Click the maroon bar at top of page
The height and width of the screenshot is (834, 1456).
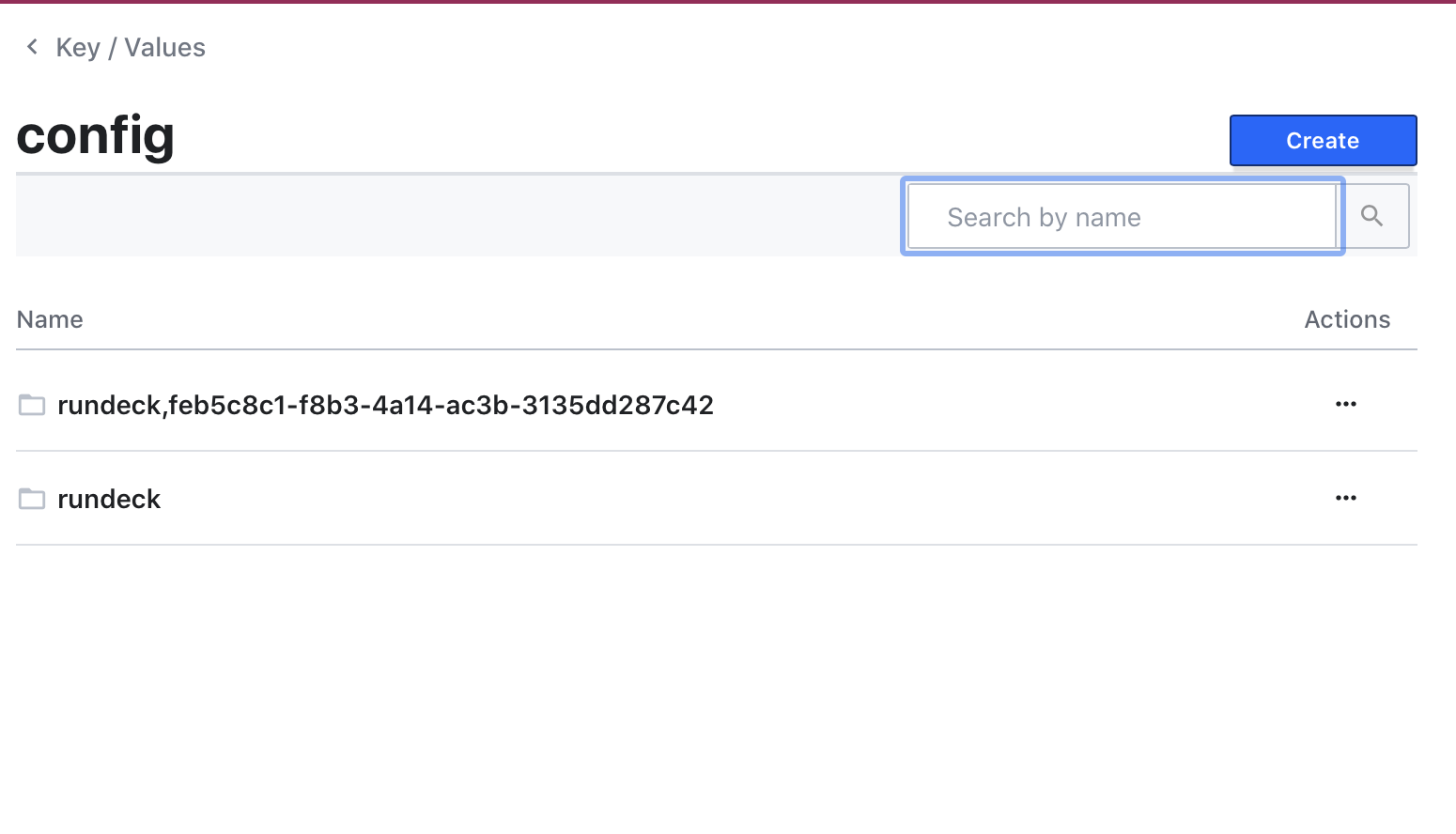[728, 2]
